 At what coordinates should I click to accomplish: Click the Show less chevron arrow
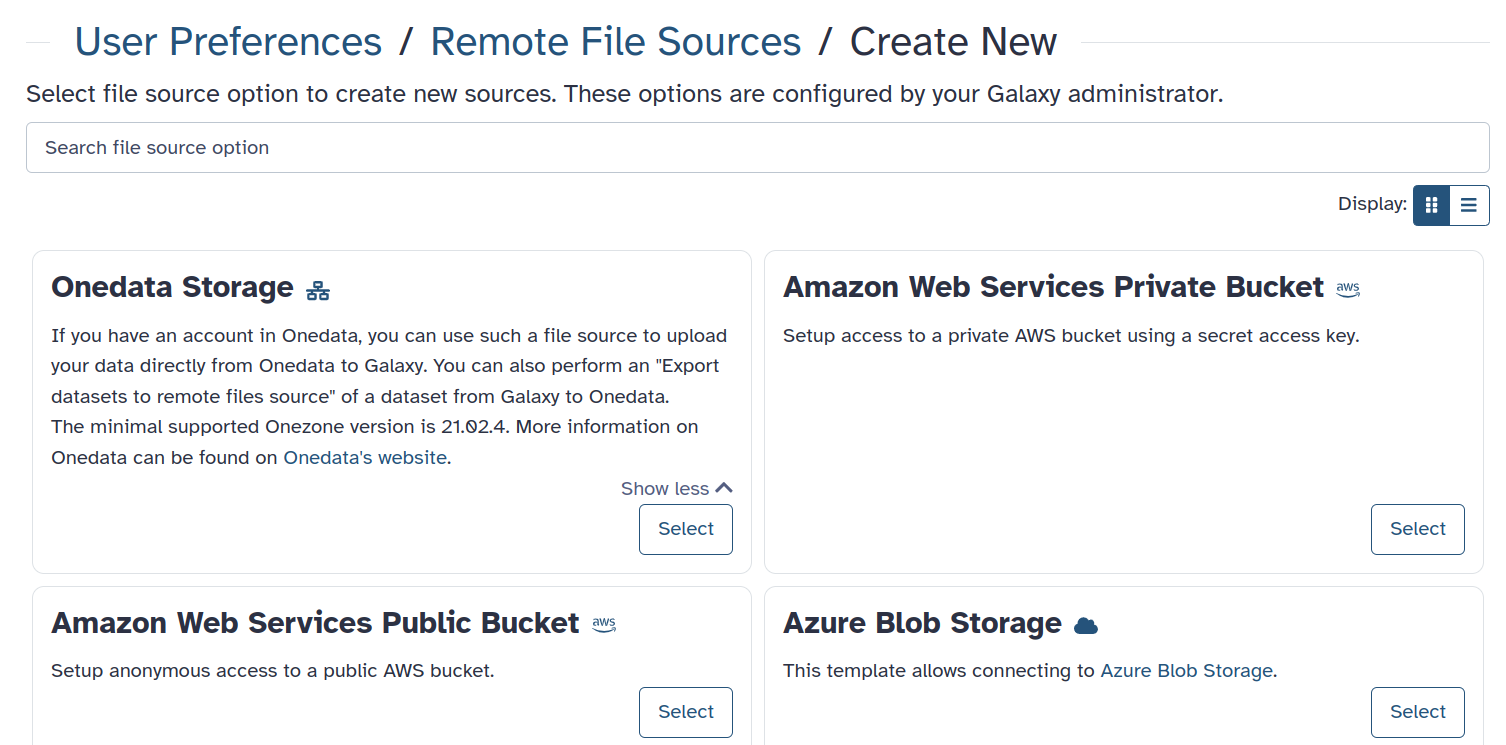coord(724,488)
